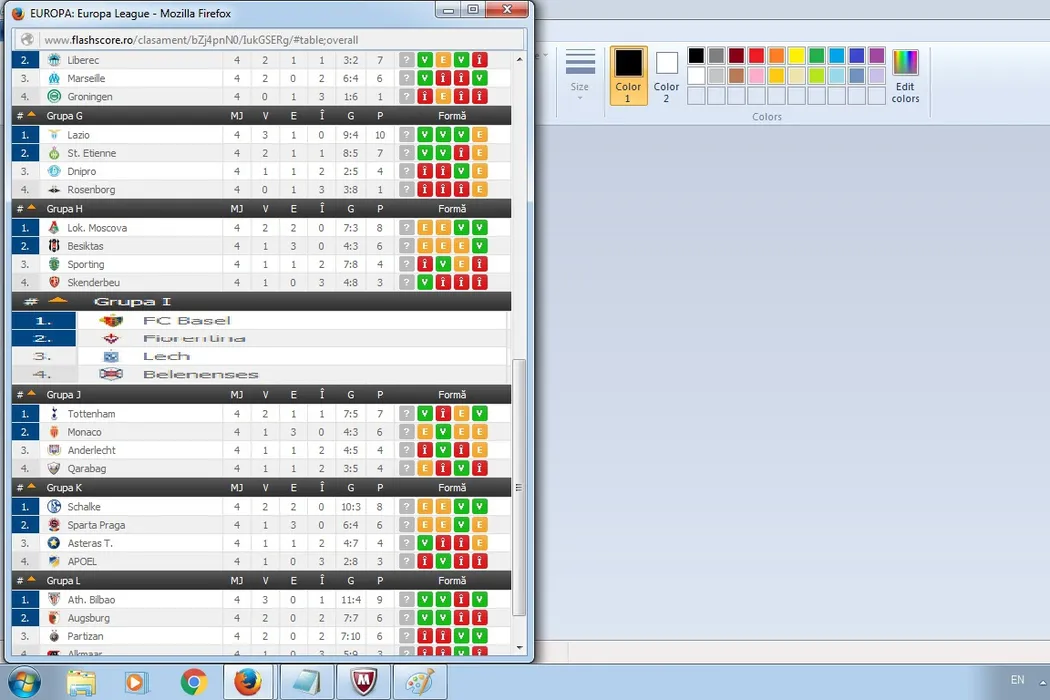This screenshot has height=700, width=1050.
Task: Open Edit colors in Paint
Action: [x=905, y=76]
